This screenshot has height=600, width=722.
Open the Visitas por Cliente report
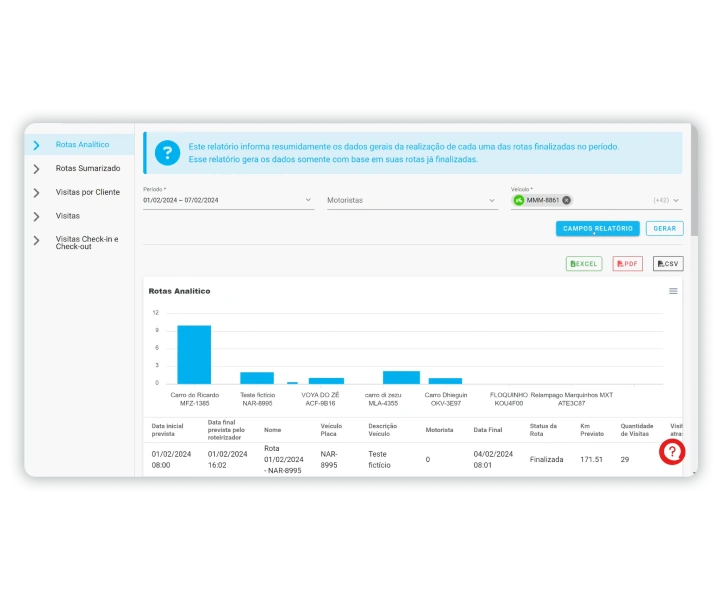pyautogui.click(x=87, y=192)
